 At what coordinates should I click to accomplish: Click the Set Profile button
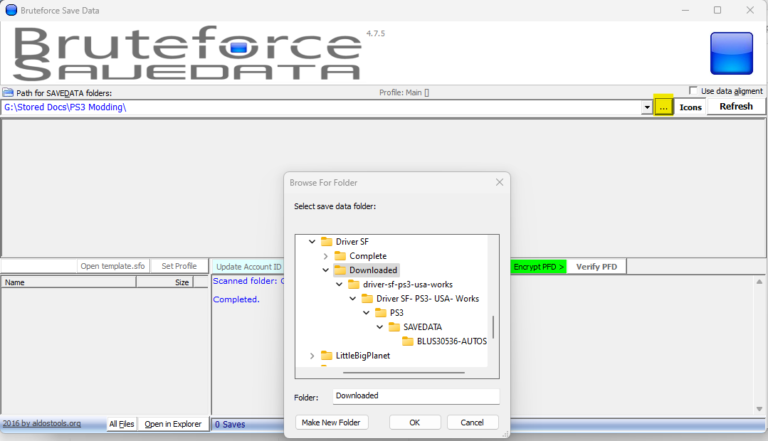pyautogui.click(x=179, y=266)
